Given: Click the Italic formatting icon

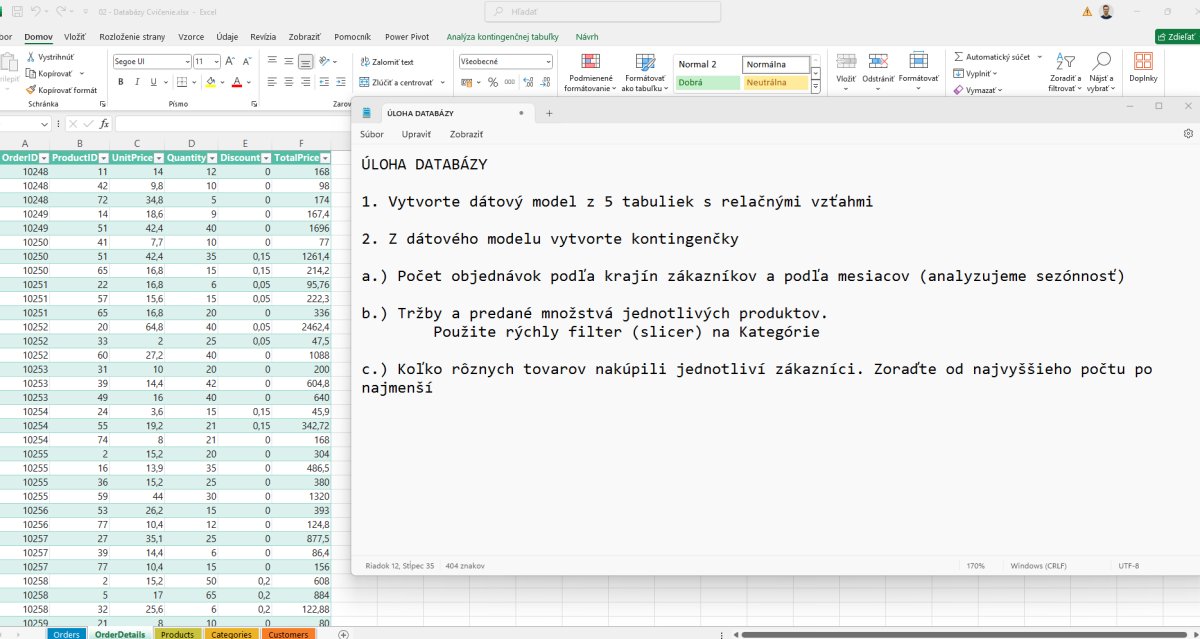Looking at the screenshot, I should tap(137, 82).
